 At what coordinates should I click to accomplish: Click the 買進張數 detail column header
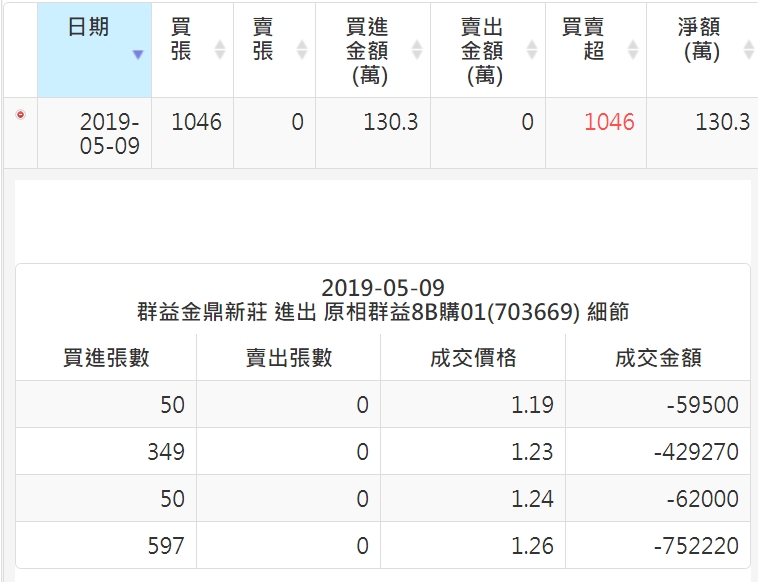(106, 358)
